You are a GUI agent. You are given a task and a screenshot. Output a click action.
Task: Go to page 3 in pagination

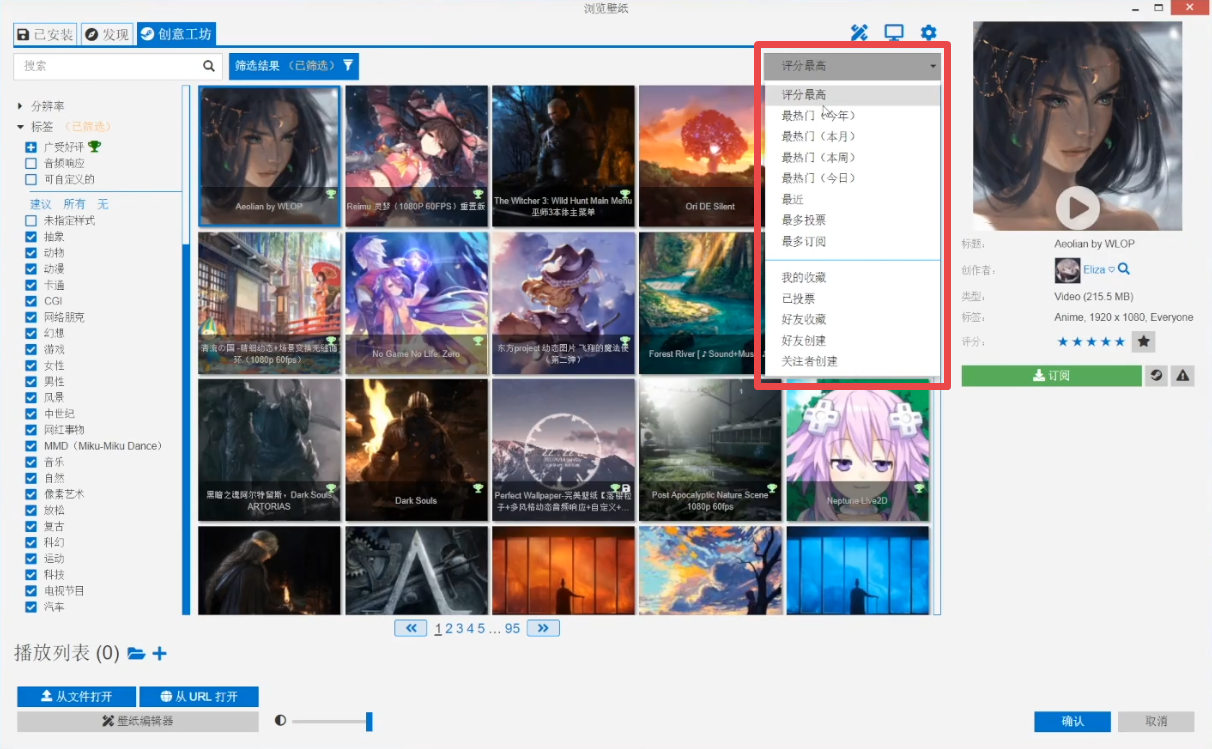tap(460, 629)
